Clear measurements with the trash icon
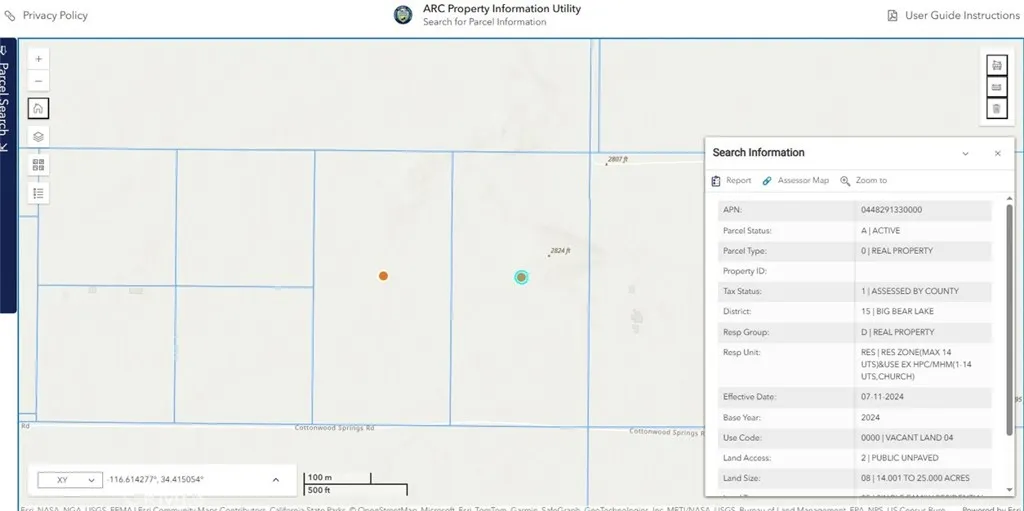This screenshot has width=1024, height=511. point(997,108)
